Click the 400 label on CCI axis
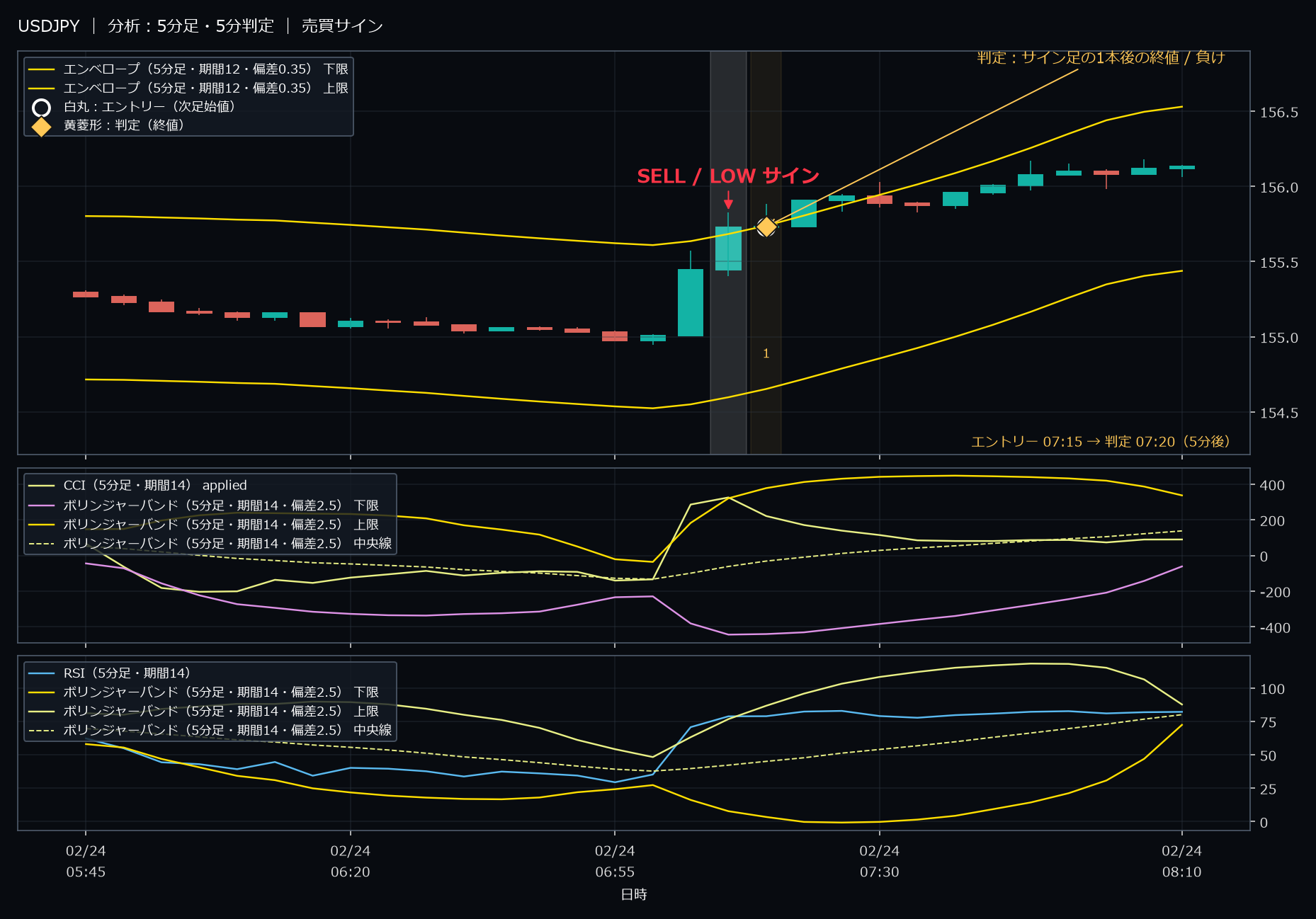The height and width of the screenshot is (919, 1316). [1271, 485]
